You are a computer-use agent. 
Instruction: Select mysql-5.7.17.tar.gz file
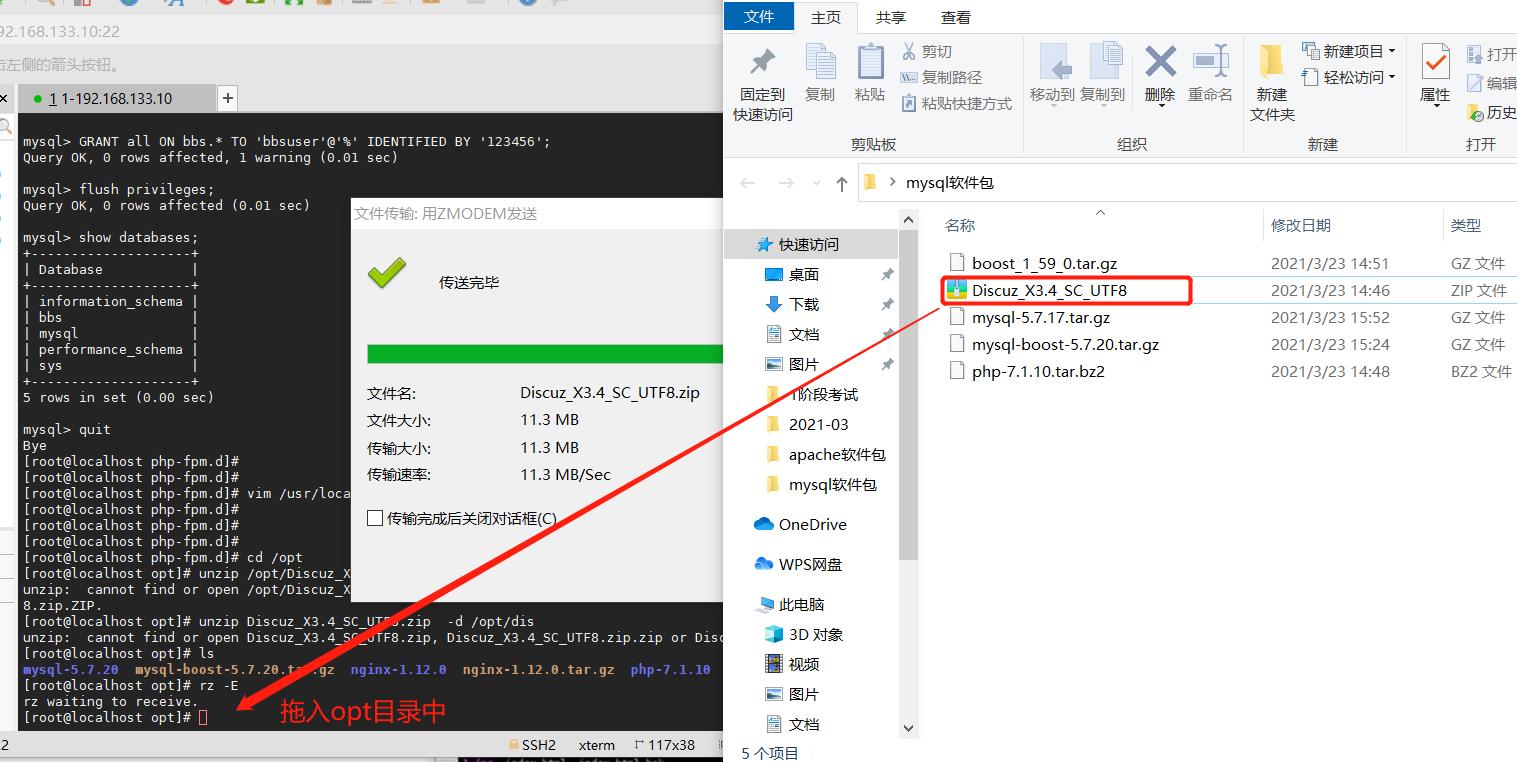(x=1041, y=318)
